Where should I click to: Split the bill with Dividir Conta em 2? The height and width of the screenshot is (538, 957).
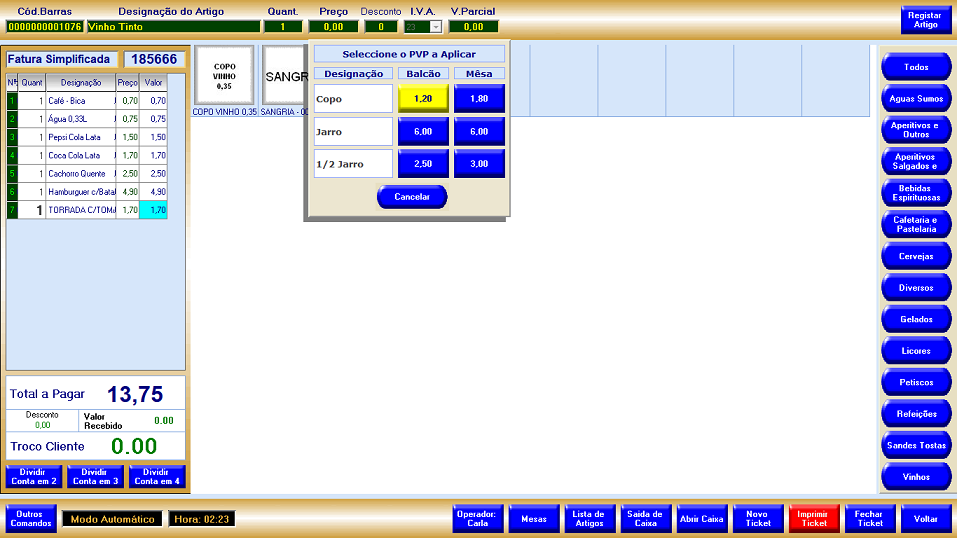point(35,477)
